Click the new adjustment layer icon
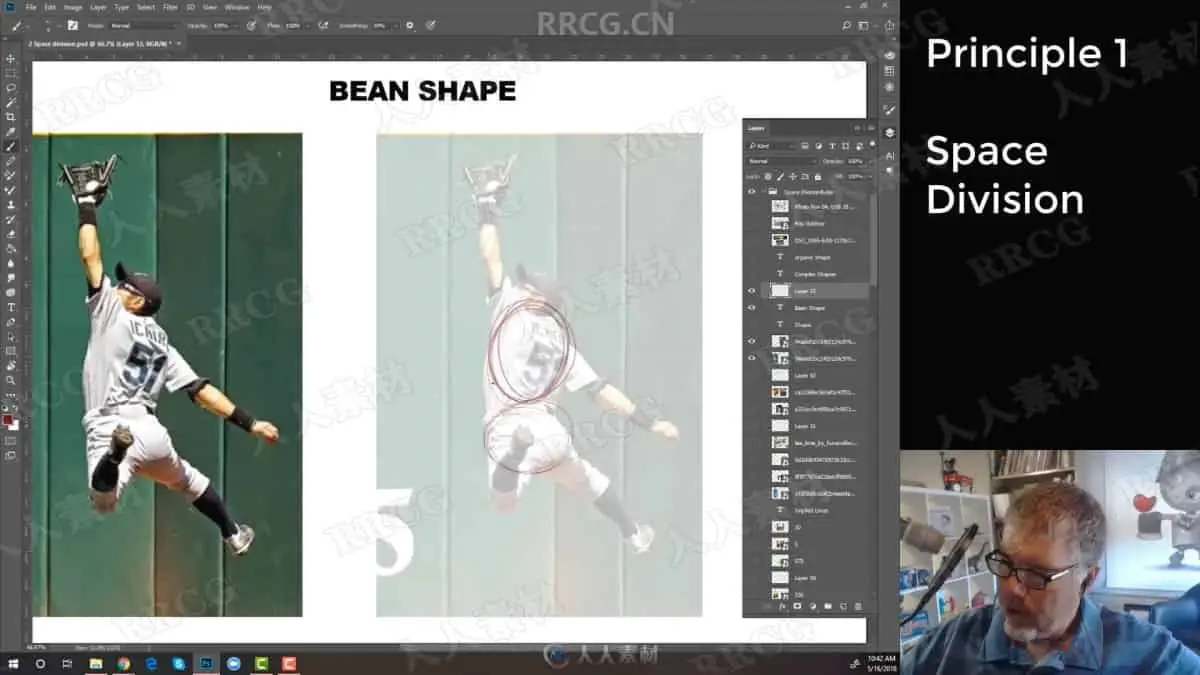 pyautogui.click(x=813, y=606)
